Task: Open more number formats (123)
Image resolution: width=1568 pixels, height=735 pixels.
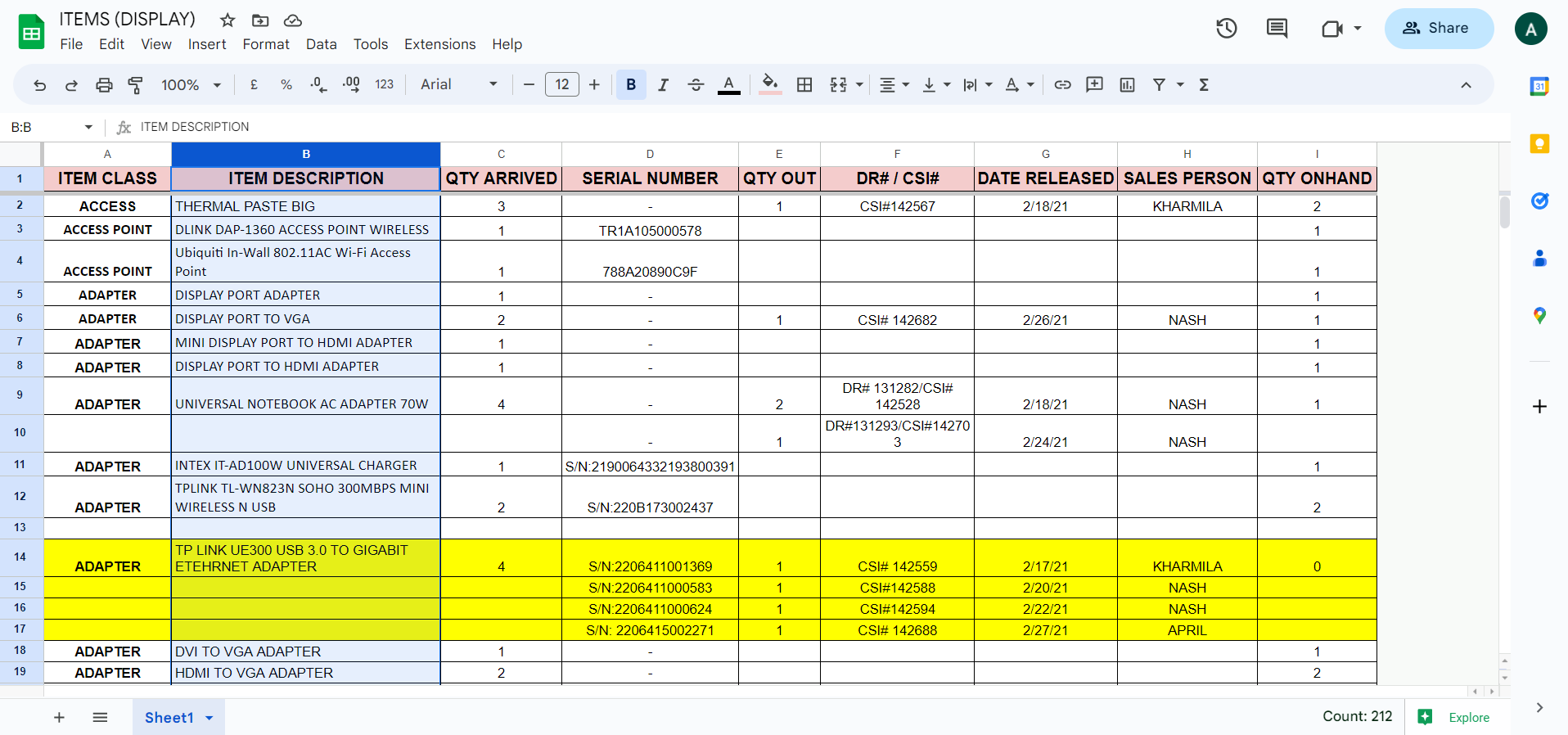Action: [x=385, y=84]
